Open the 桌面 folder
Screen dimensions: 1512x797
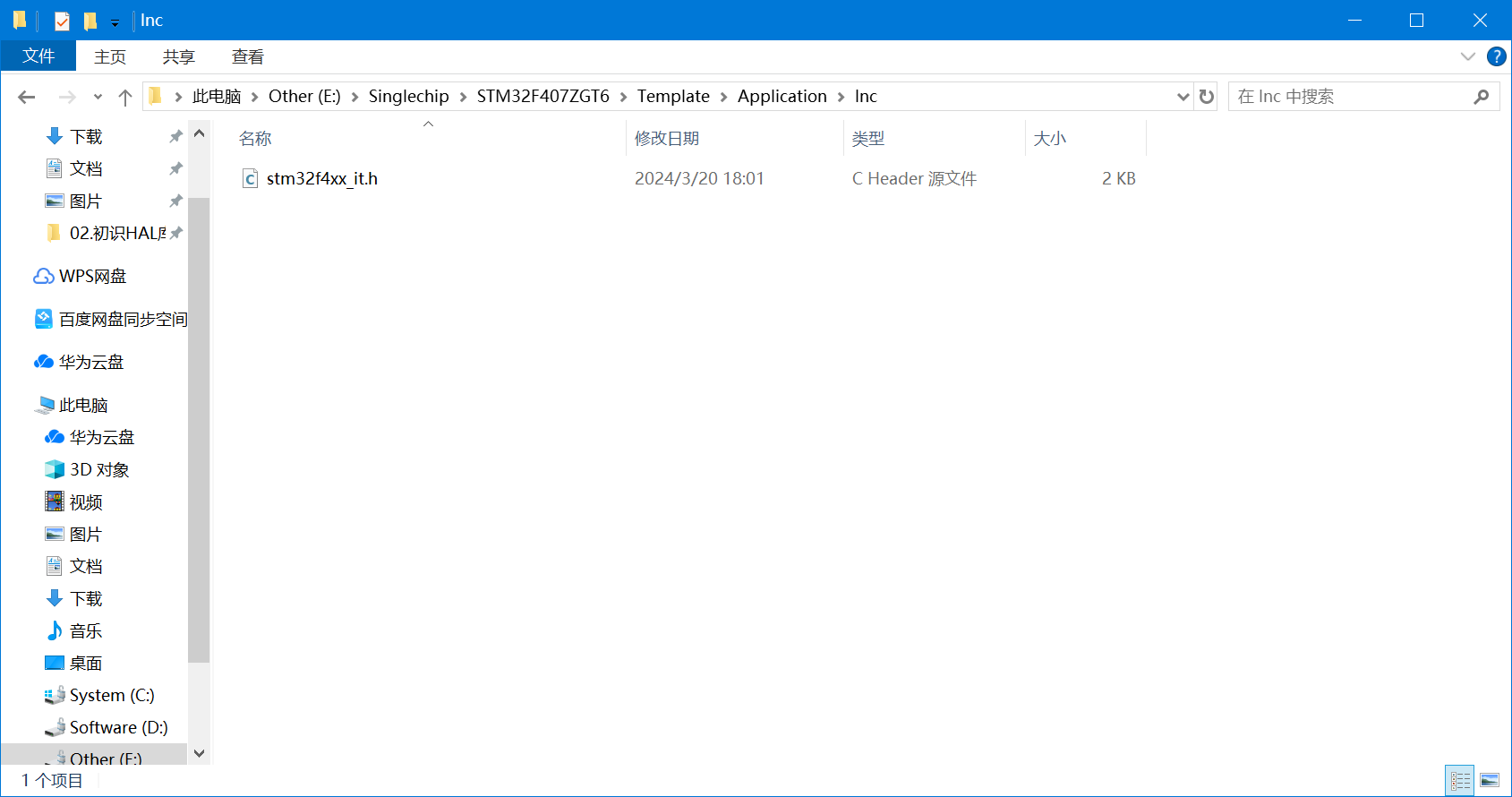coord(86,663)
